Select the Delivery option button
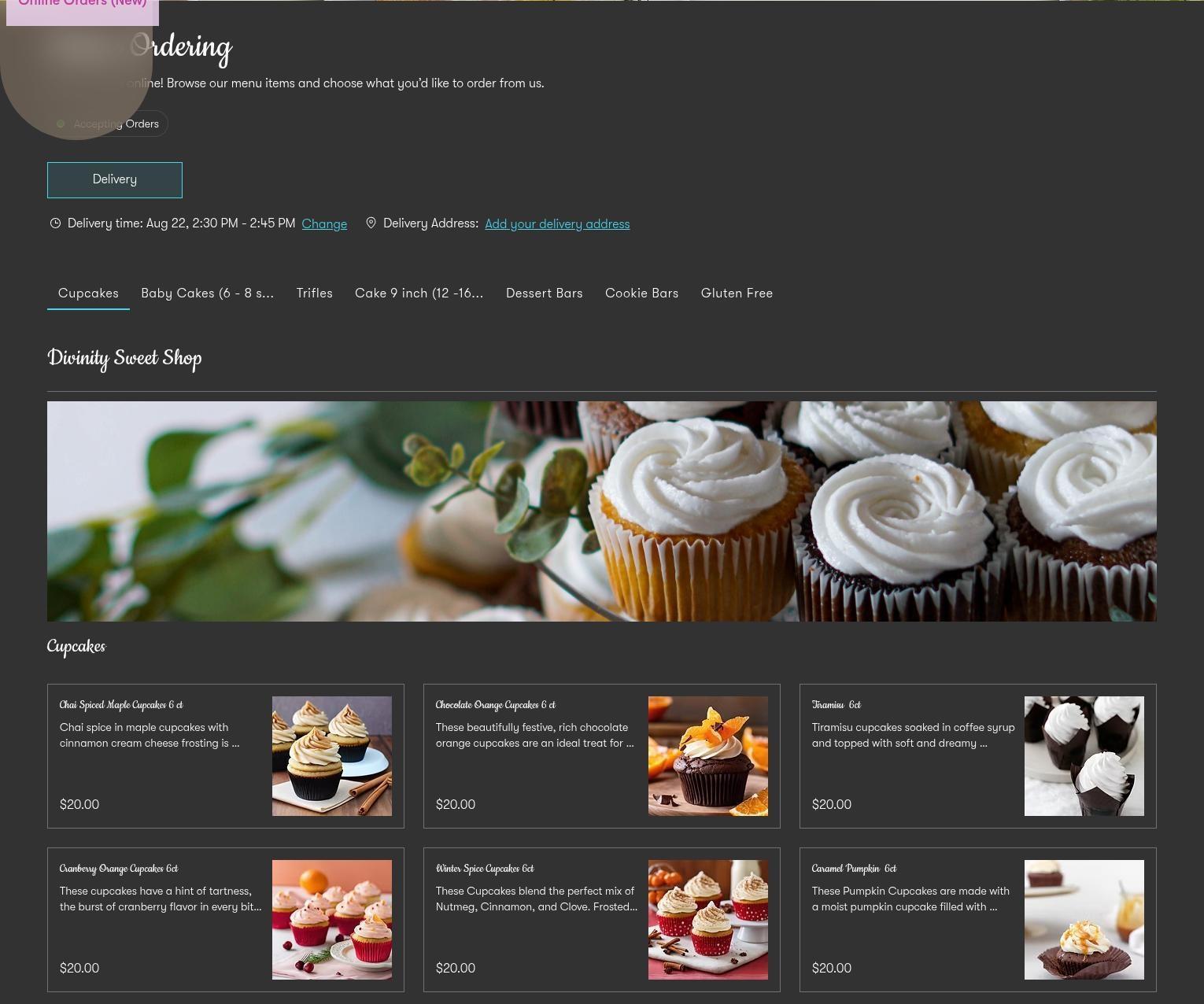Image resolution: width=1204 pixels, height=1004 pixels. [115, 180]
